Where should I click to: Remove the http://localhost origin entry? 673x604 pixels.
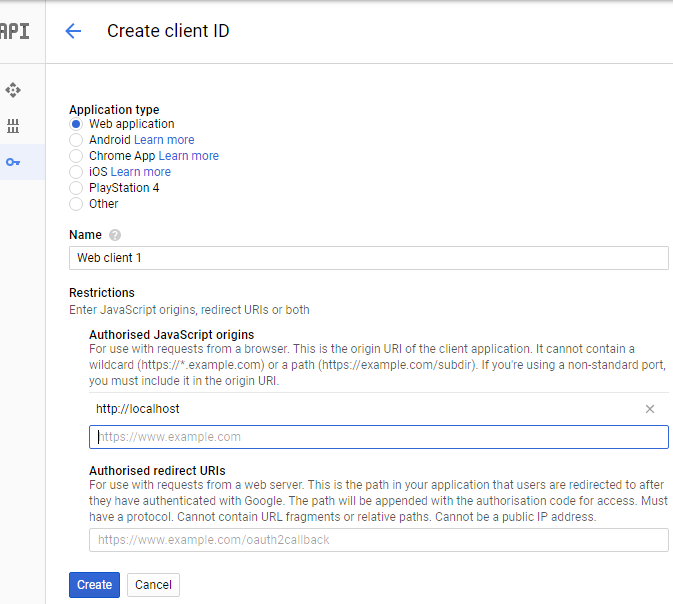point(650,409)
